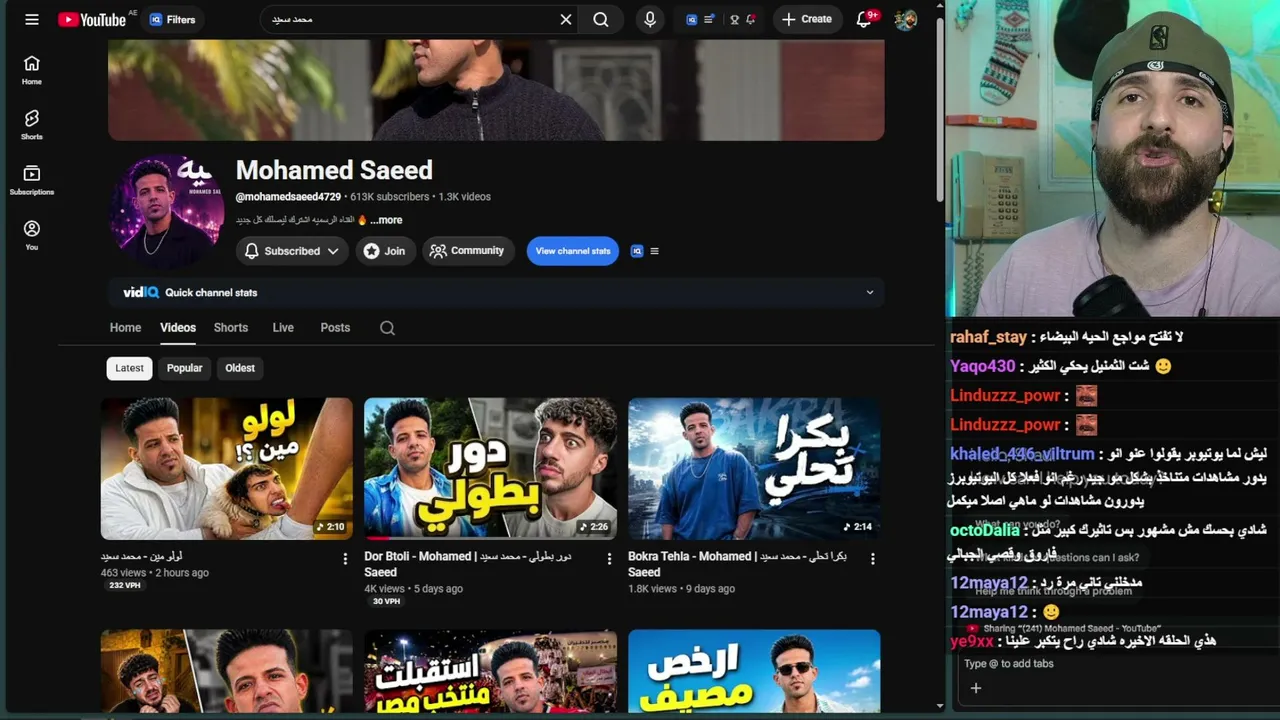Screen dimensions: 1280x720
Task: Open more options for Dor Btoli video
Action: (x=609, y=559)
